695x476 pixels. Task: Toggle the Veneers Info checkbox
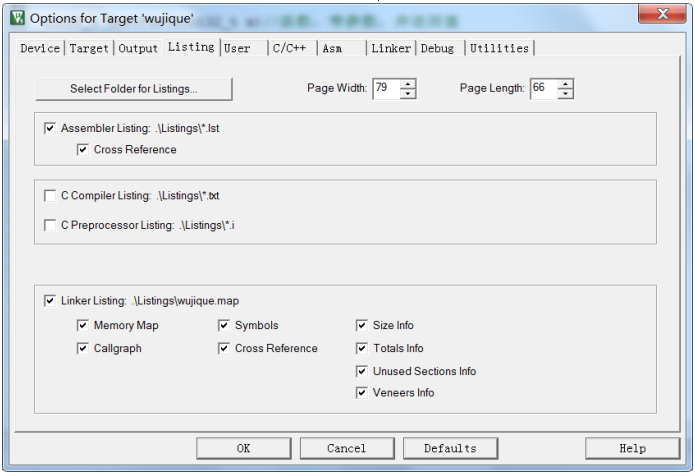[x=362, y=393]
